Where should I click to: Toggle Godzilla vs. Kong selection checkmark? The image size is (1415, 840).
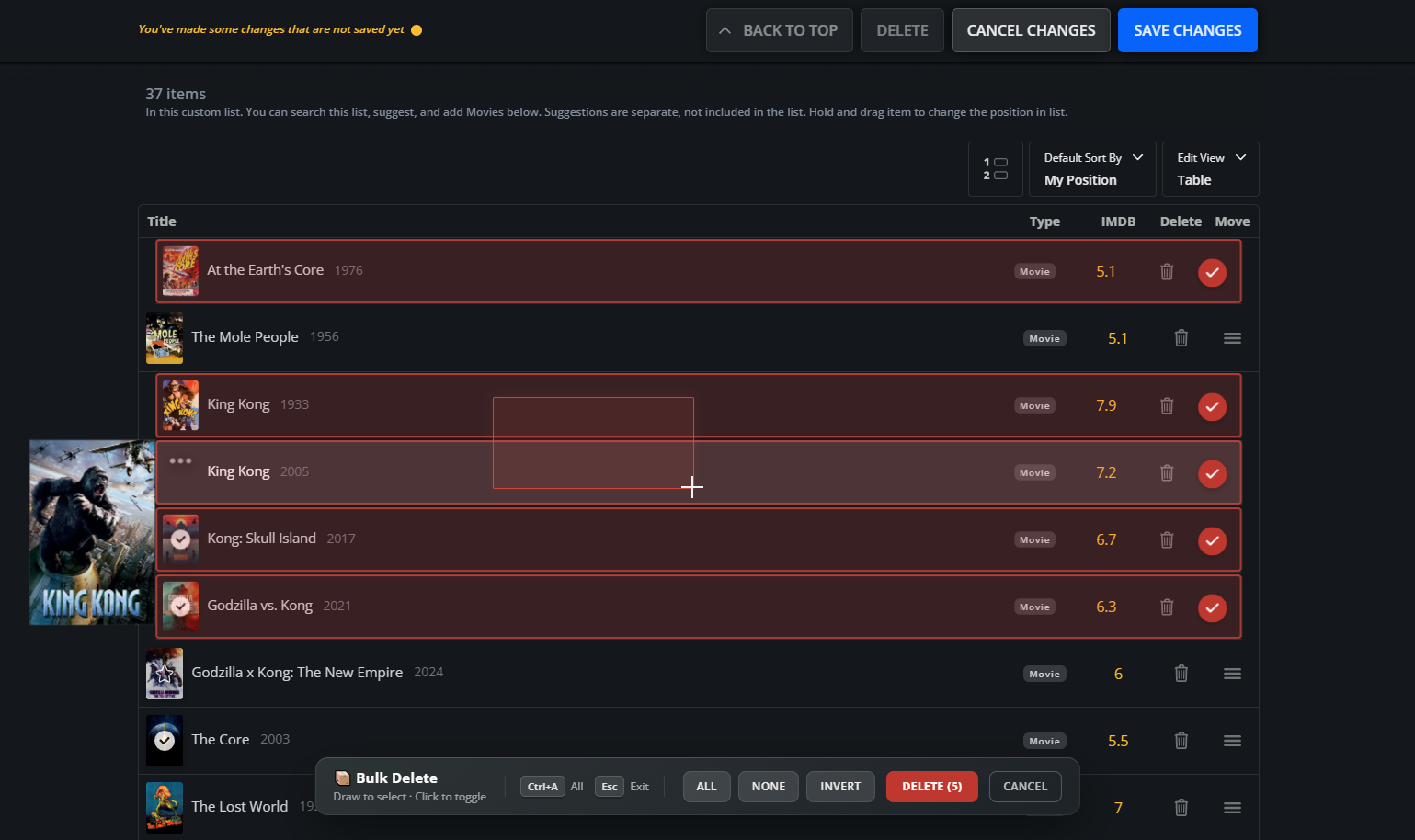(1212, 607)
